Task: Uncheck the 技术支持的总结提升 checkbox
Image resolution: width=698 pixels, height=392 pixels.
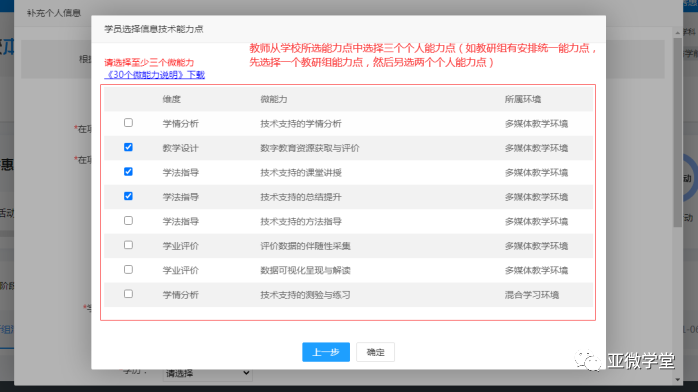Action: [128, 196]
